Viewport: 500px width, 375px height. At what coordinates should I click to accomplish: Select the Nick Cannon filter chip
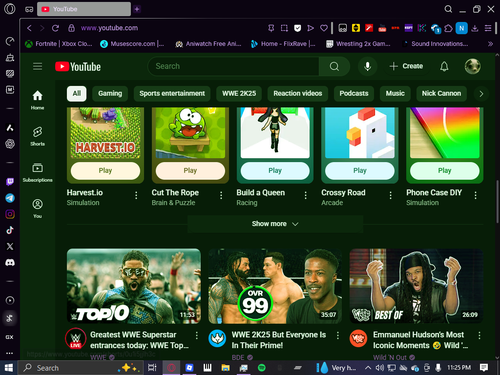pyautogui.click(x=441, y=93)
